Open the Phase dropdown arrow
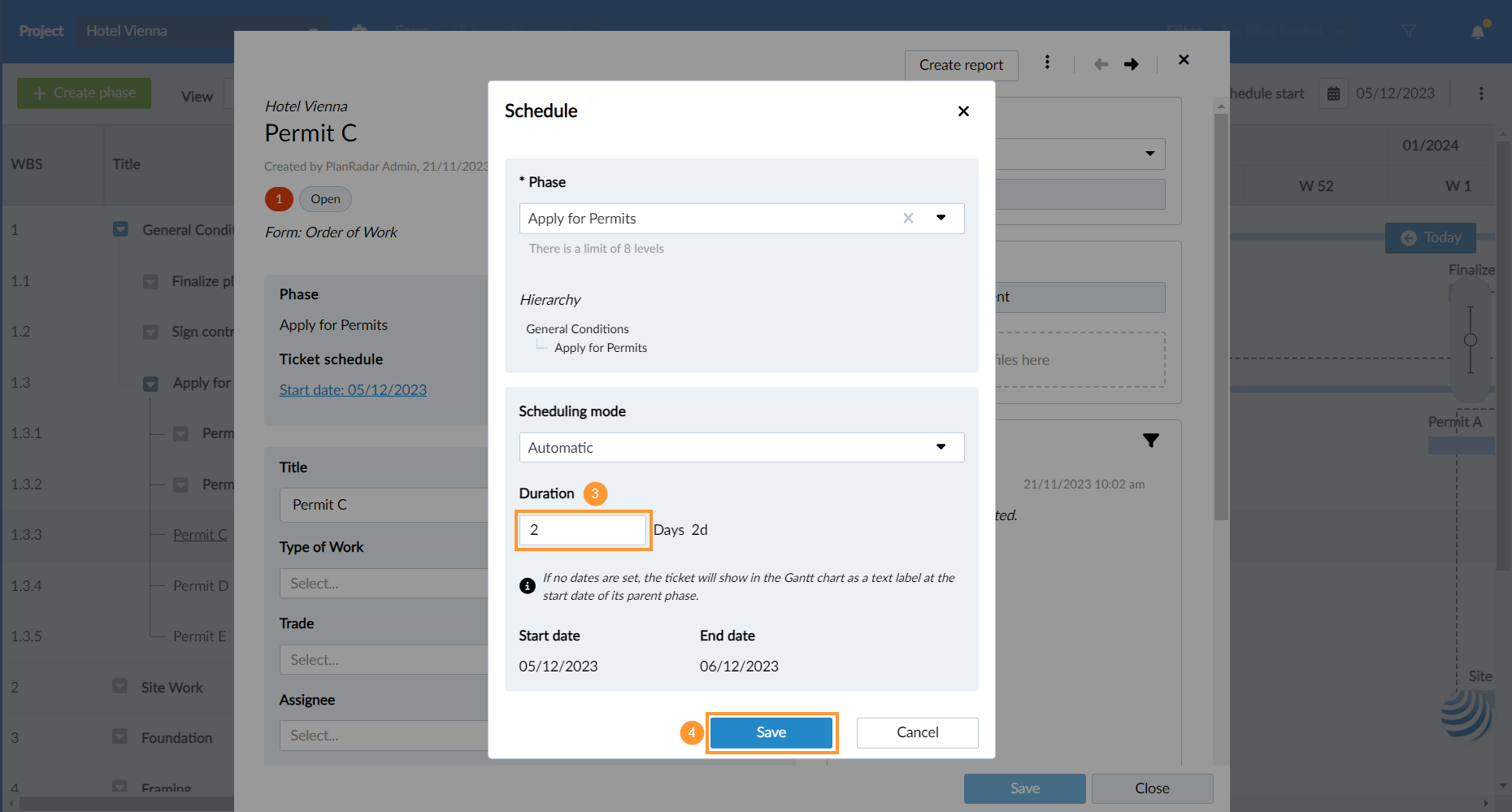Viewport: 1512px width, 812px height. 941,218
